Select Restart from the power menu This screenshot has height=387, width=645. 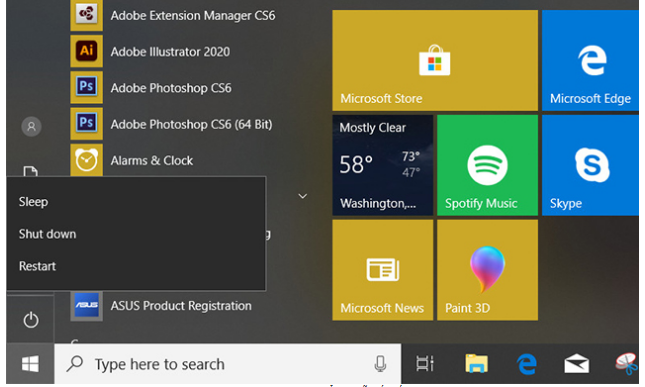click(x=136, y=266)
